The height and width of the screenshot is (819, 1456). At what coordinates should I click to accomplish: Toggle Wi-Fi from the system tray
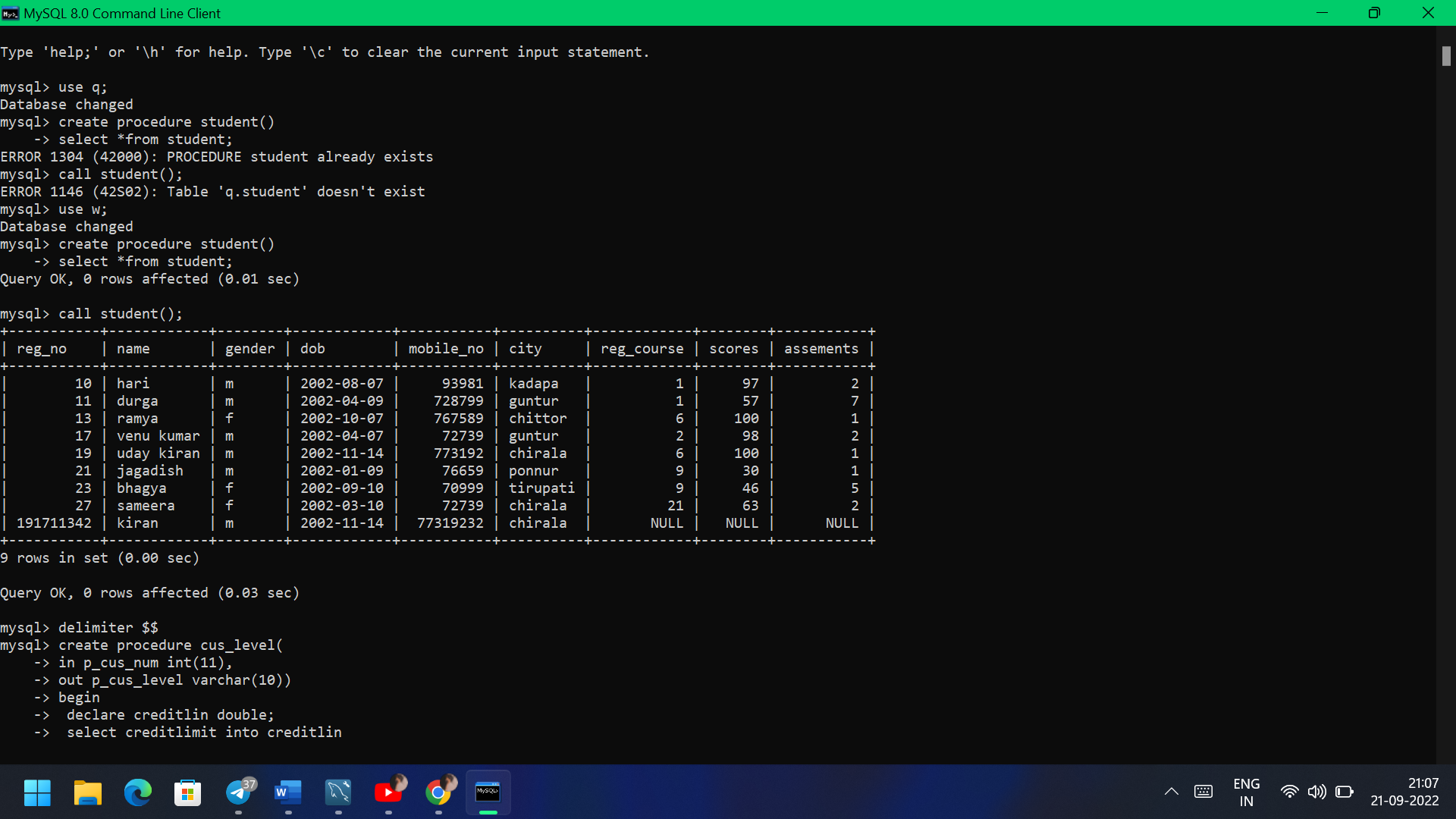pos(1291,792)
